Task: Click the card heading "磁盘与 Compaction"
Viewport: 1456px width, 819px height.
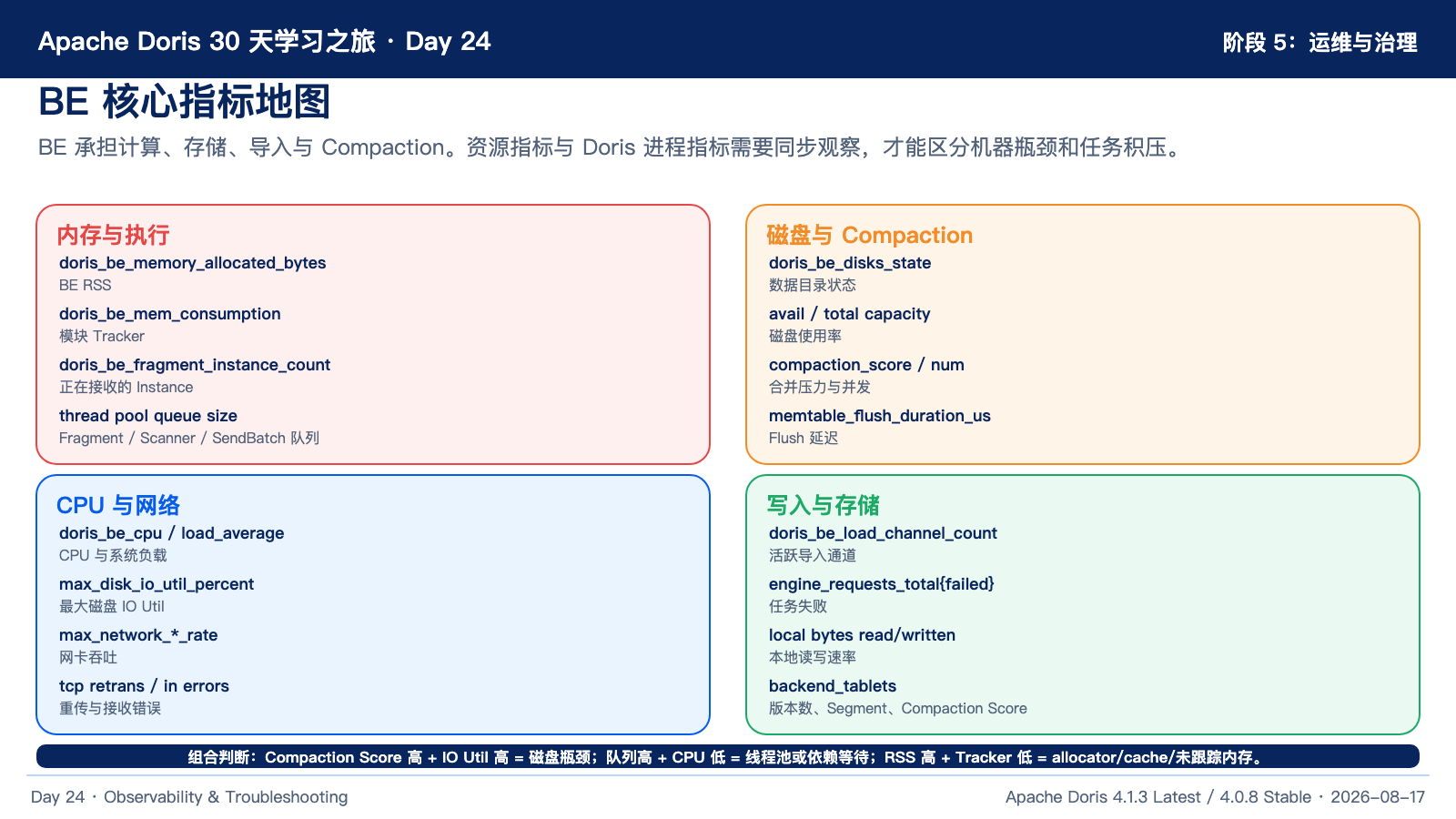Action: point(869,236)
